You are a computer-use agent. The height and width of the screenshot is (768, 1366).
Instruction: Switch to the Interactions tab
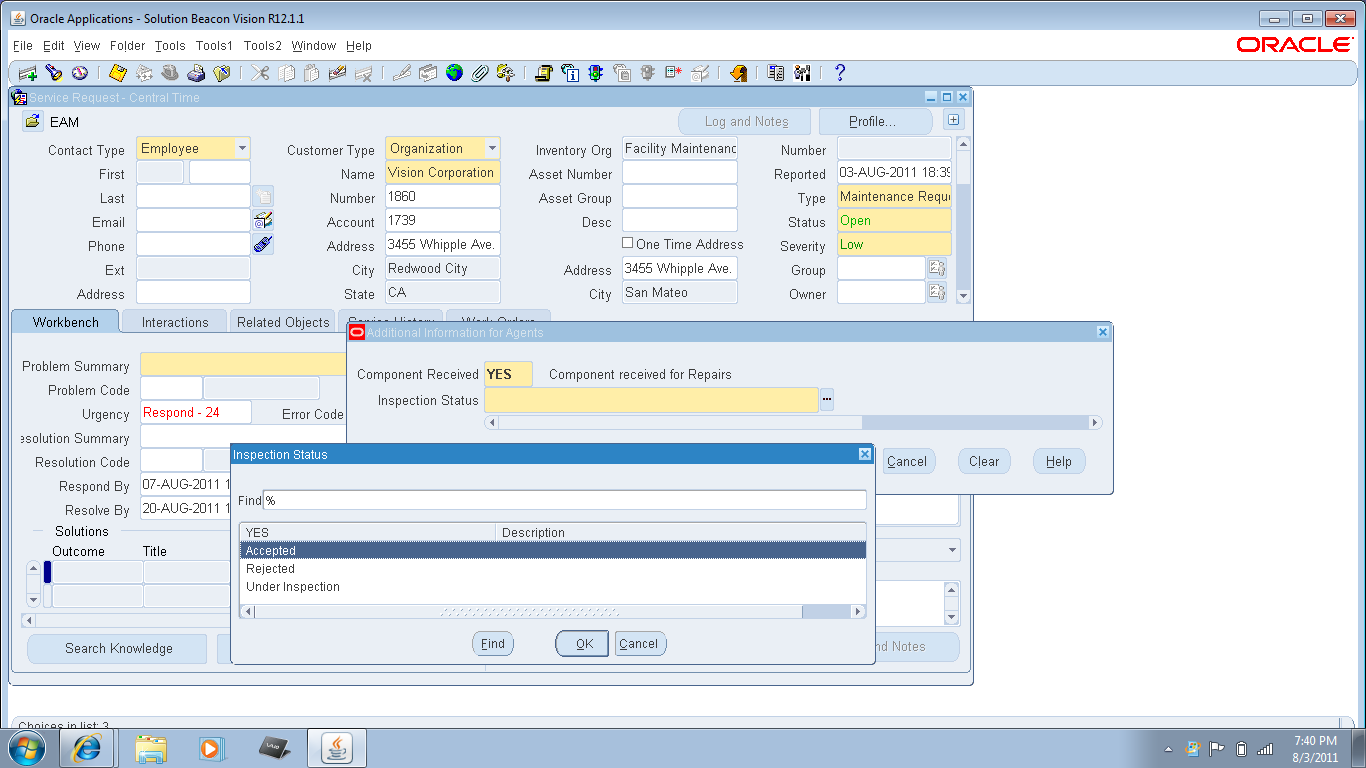pos(173,321)
